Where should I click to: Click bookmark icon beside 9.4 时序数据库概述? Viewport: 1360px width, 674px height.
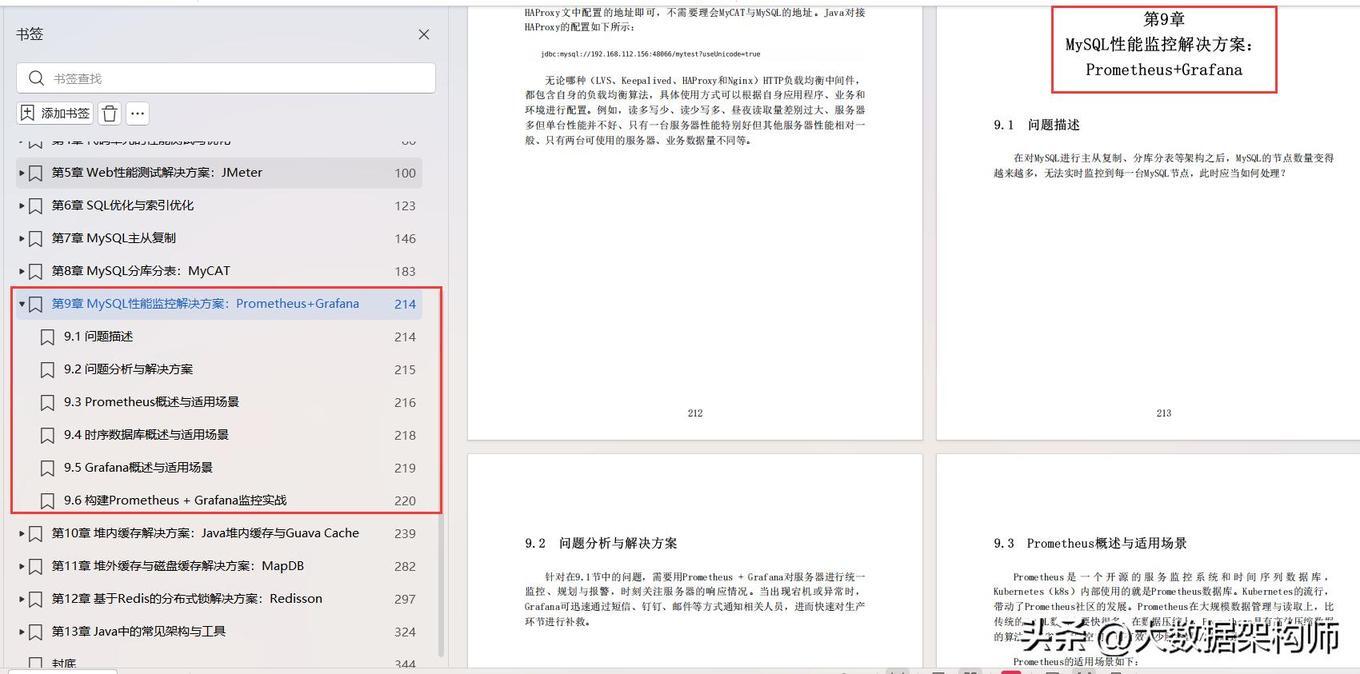[47, 436]
